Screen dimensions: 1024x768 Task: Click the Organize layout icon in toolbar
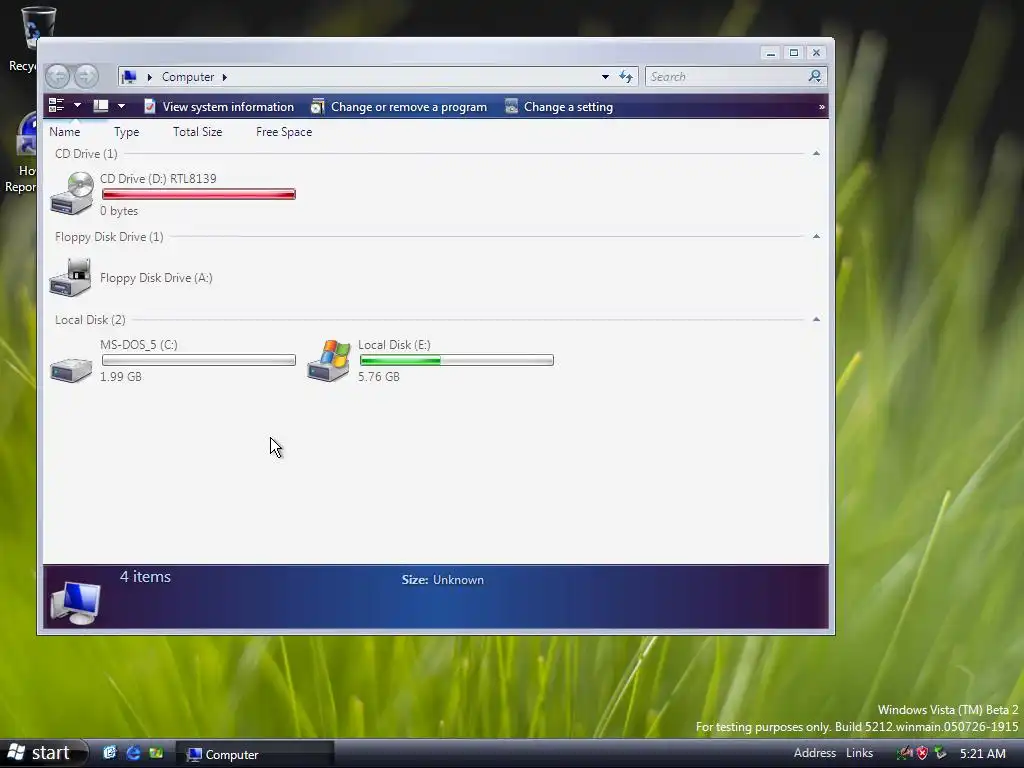pos(57,105)
